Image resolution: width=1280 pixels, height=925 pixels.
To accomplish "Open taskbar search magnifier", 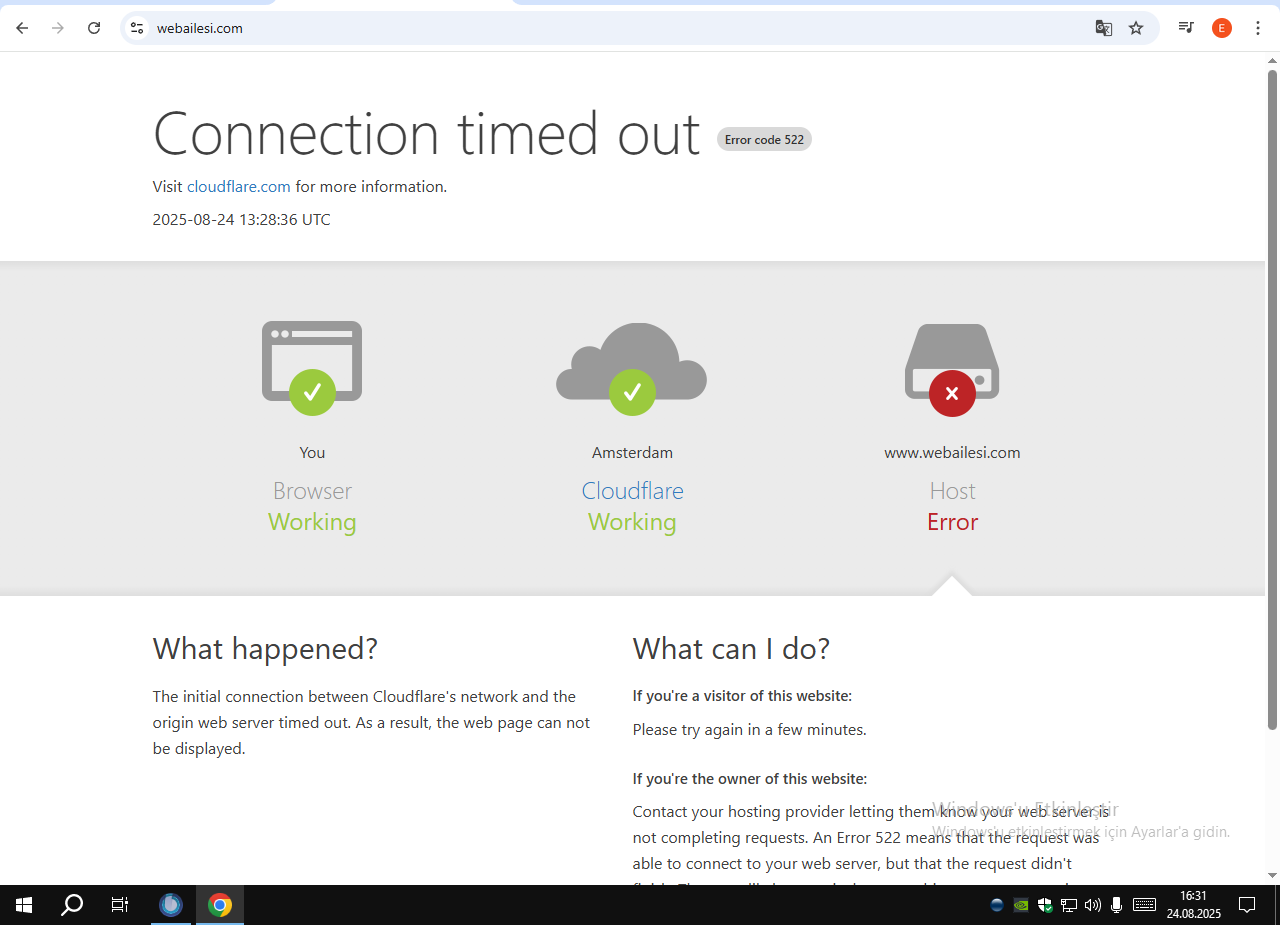I will [x=72, y=905].
